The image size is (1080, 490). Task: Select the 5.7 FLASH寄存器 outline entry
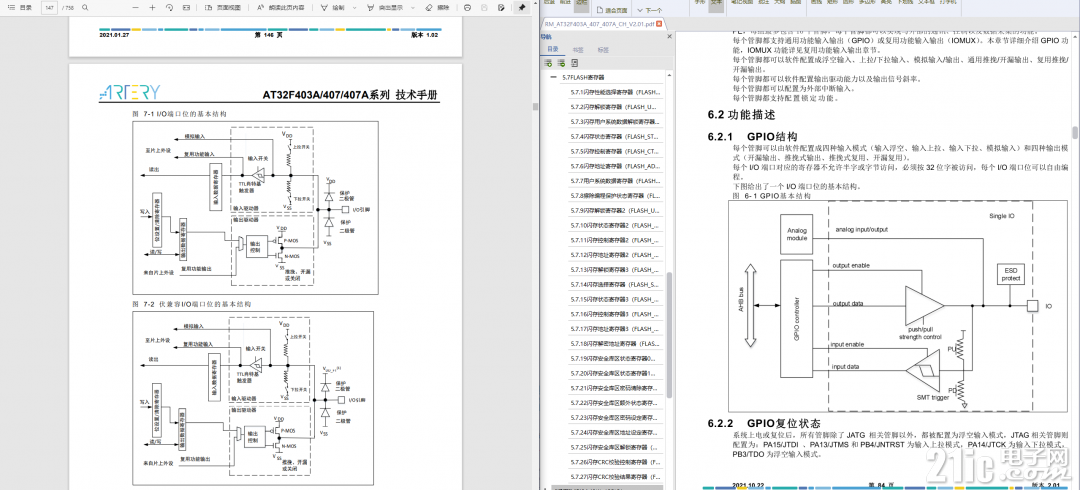(x=583, y=78)
